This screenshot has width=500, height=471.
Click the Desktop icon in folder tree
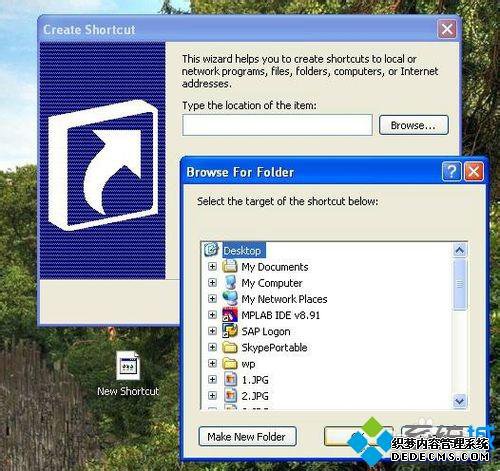[x=211, y=250]
